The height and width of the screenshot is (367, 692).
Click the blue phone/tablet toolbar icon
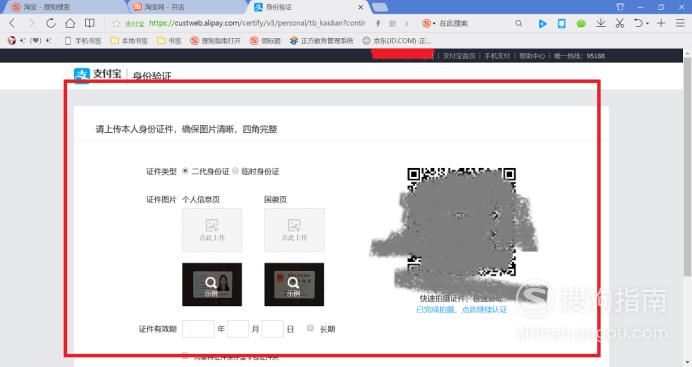(x=561, y=23)
